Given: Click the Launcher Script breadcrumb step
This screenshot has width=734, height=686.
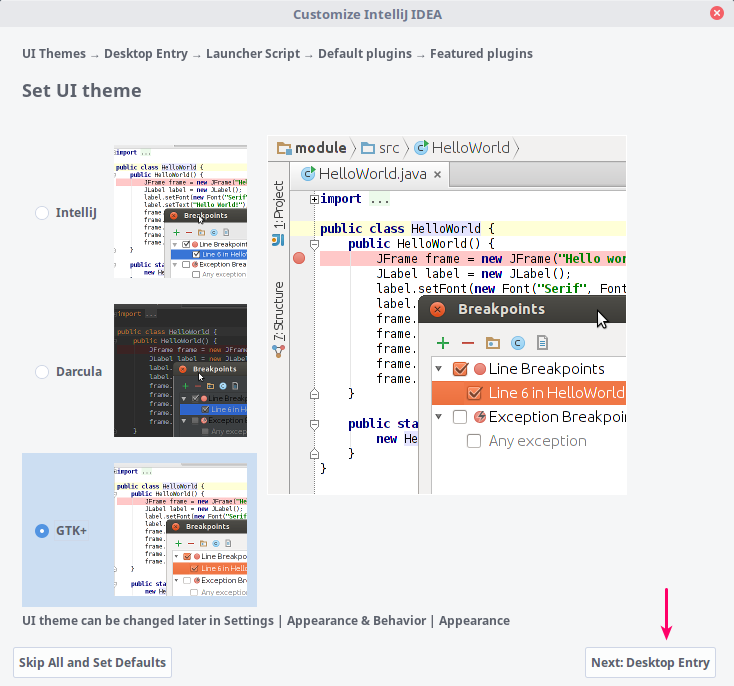Looking at the screenshot, I should 253,54.
